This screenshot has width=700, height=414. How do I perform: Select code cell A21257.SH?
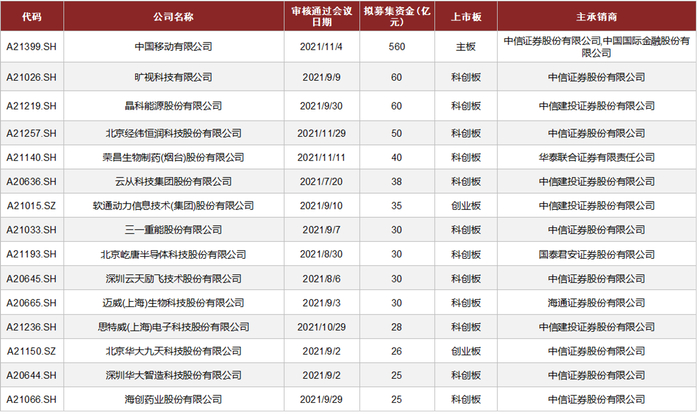(32, 133)
